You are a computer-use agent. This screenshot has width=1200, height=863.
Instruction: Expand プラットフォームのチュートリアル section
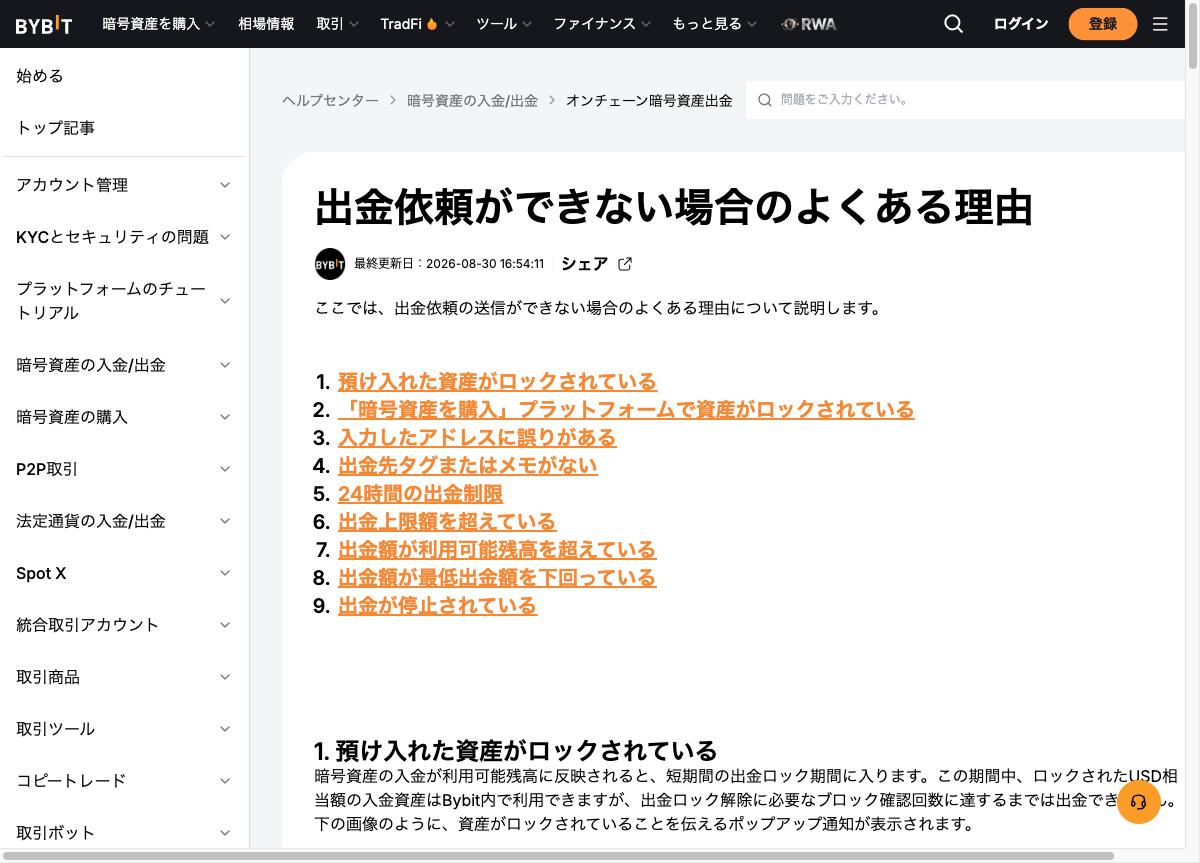click(124, 301)
